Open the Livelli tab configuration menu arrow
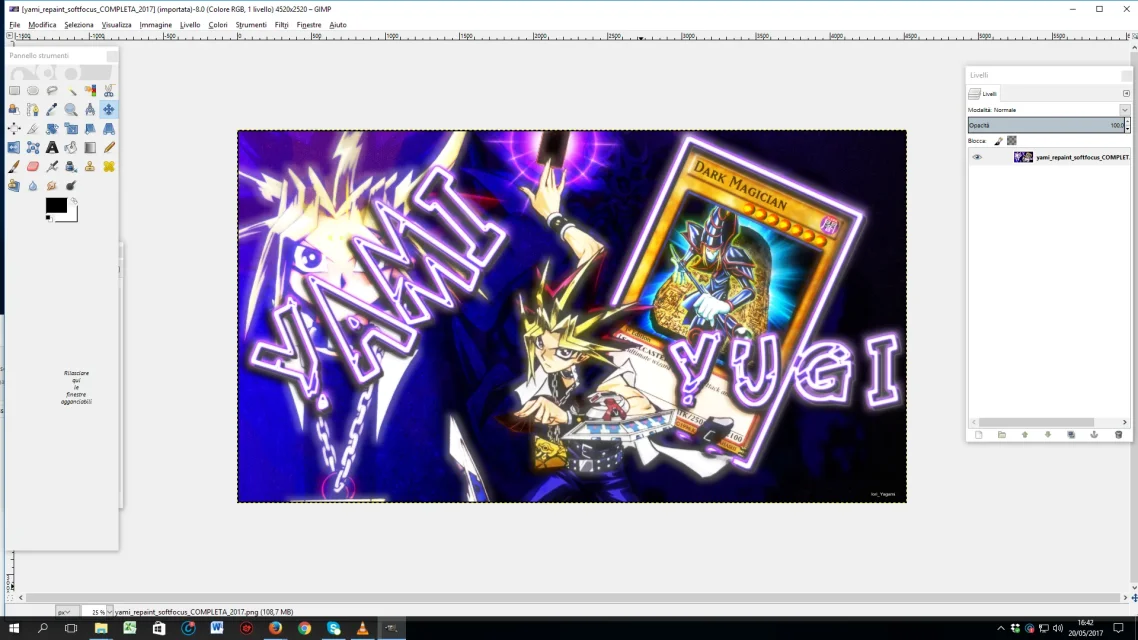The width and height of the screenshot is (1138, 640). coord(1126,94)
